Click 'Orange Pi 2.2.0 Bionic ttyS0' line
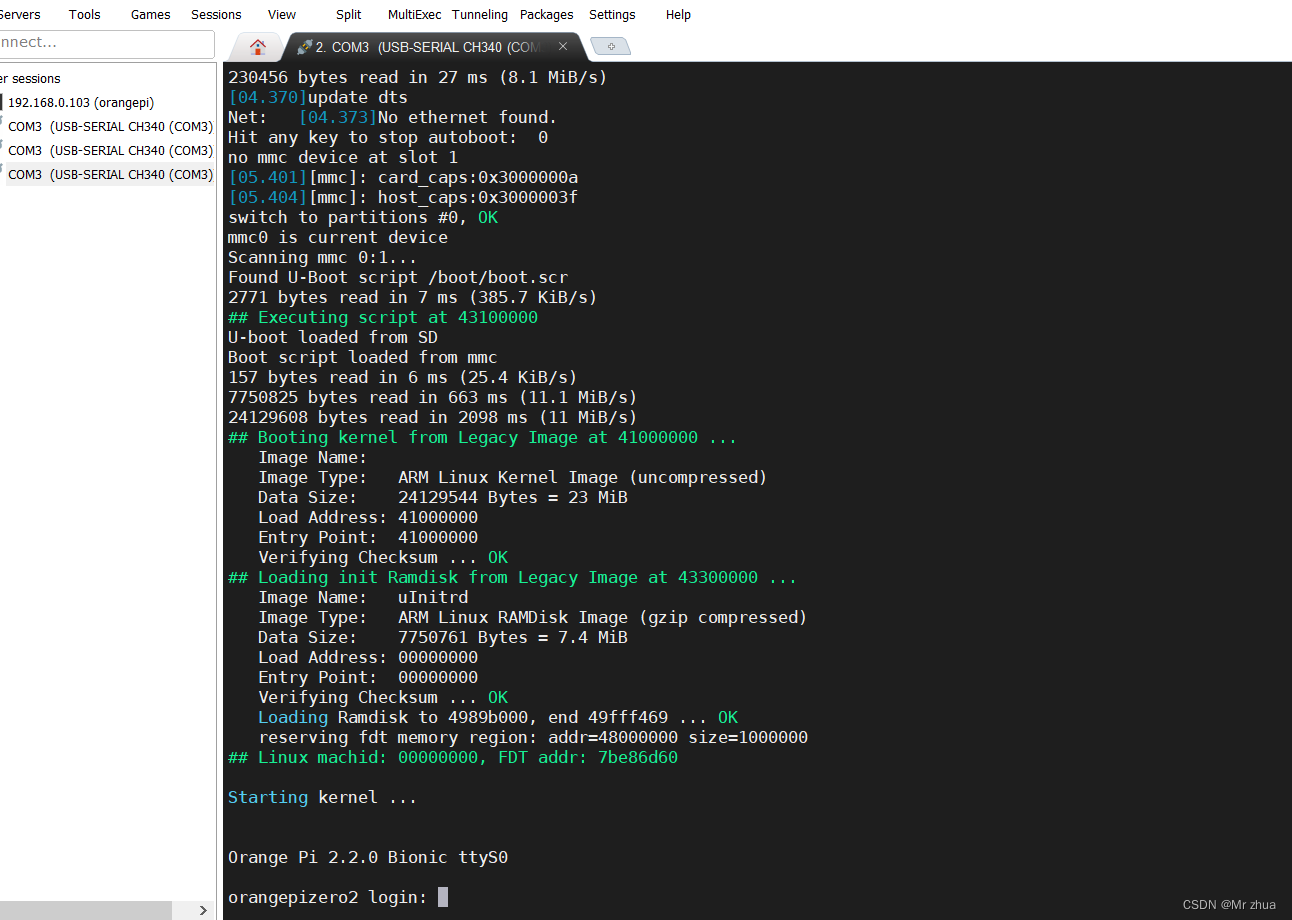 tap(368, 857)
